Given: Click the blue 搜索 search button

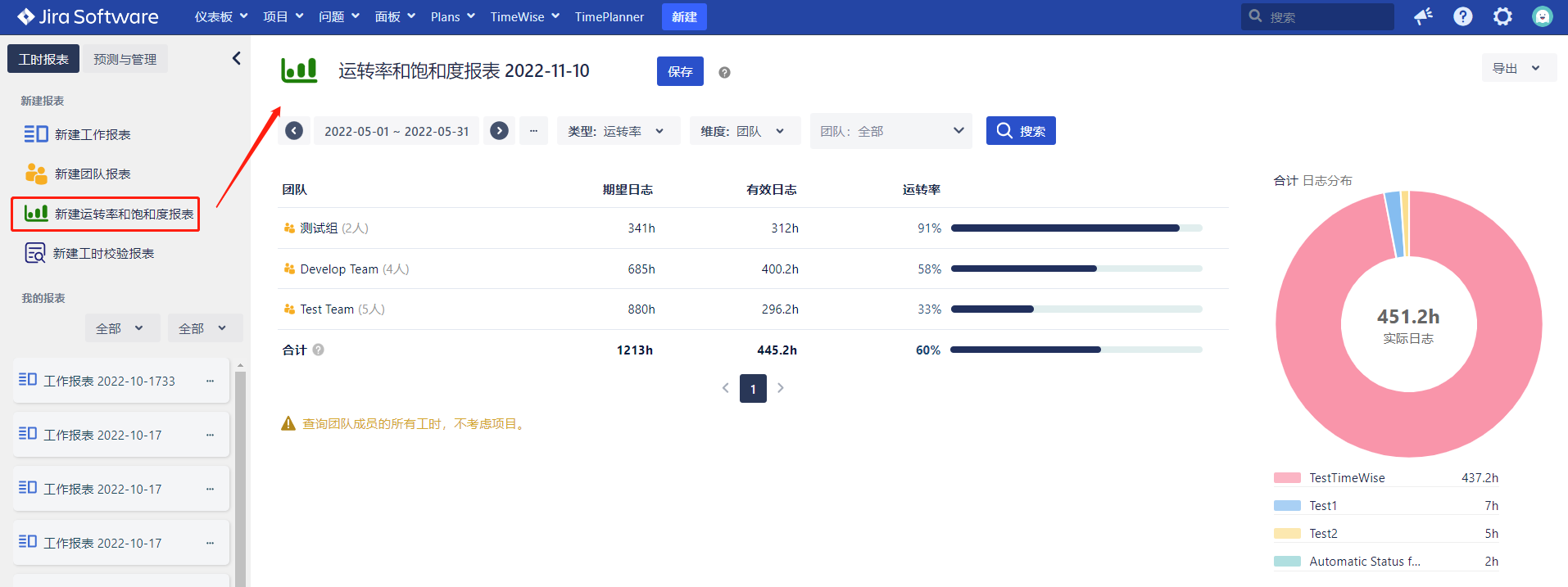Looking at the screenshot, I should (1020, 131).
